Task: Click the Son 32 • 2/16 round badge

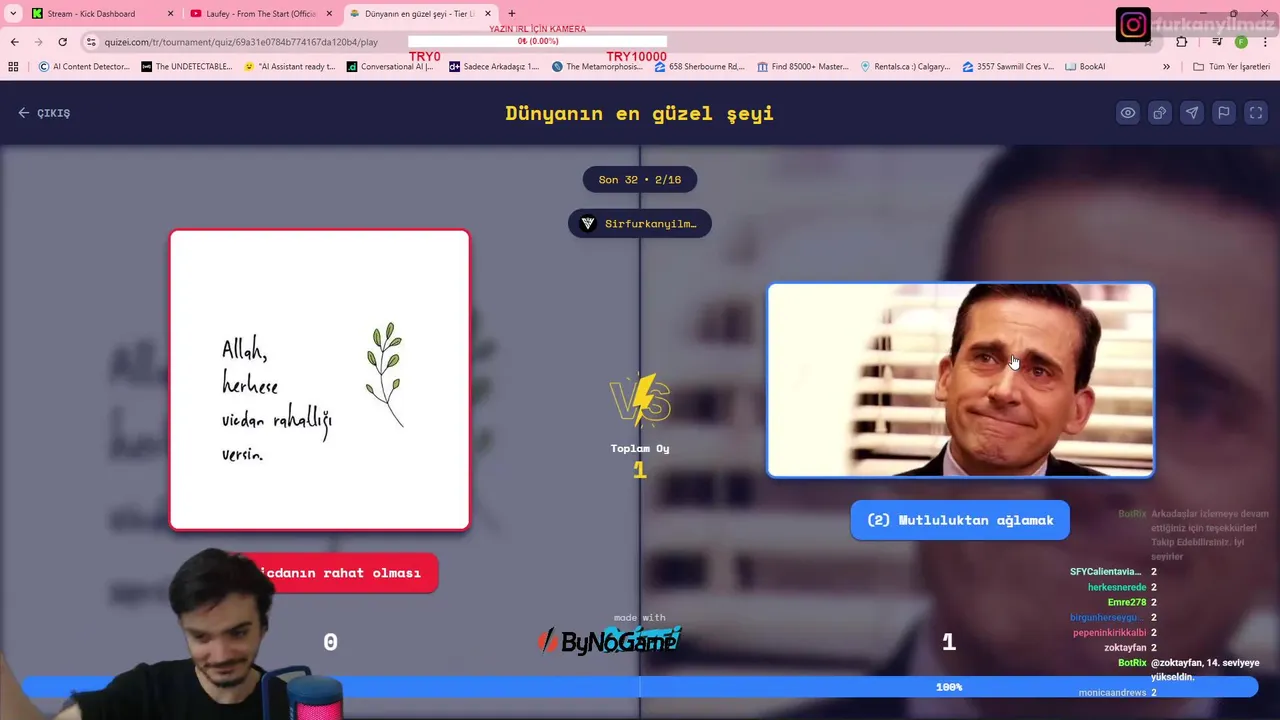Action: click(640, 180)
